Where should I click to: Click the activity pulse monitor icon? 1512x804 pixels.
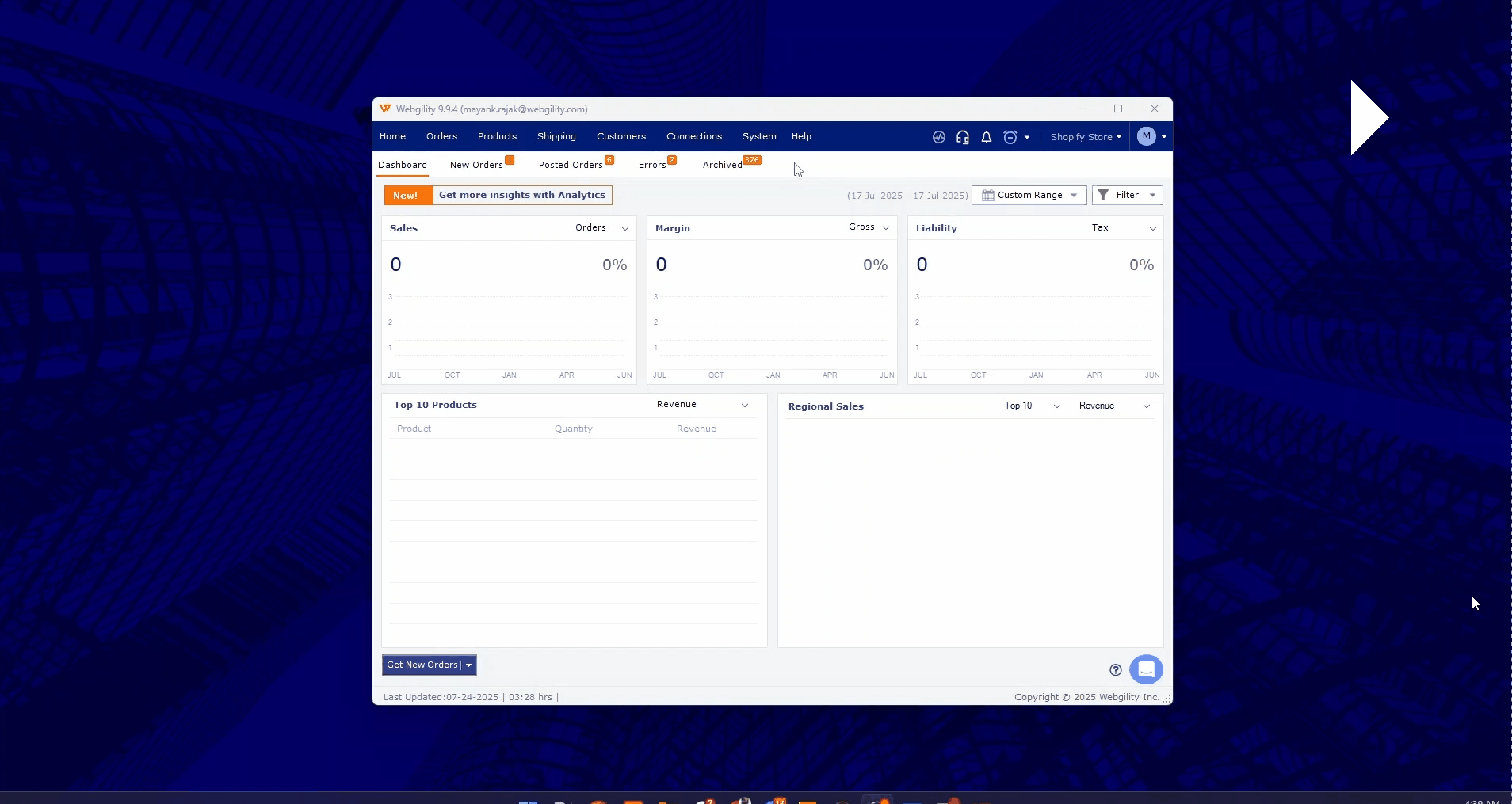click(939, 137)
